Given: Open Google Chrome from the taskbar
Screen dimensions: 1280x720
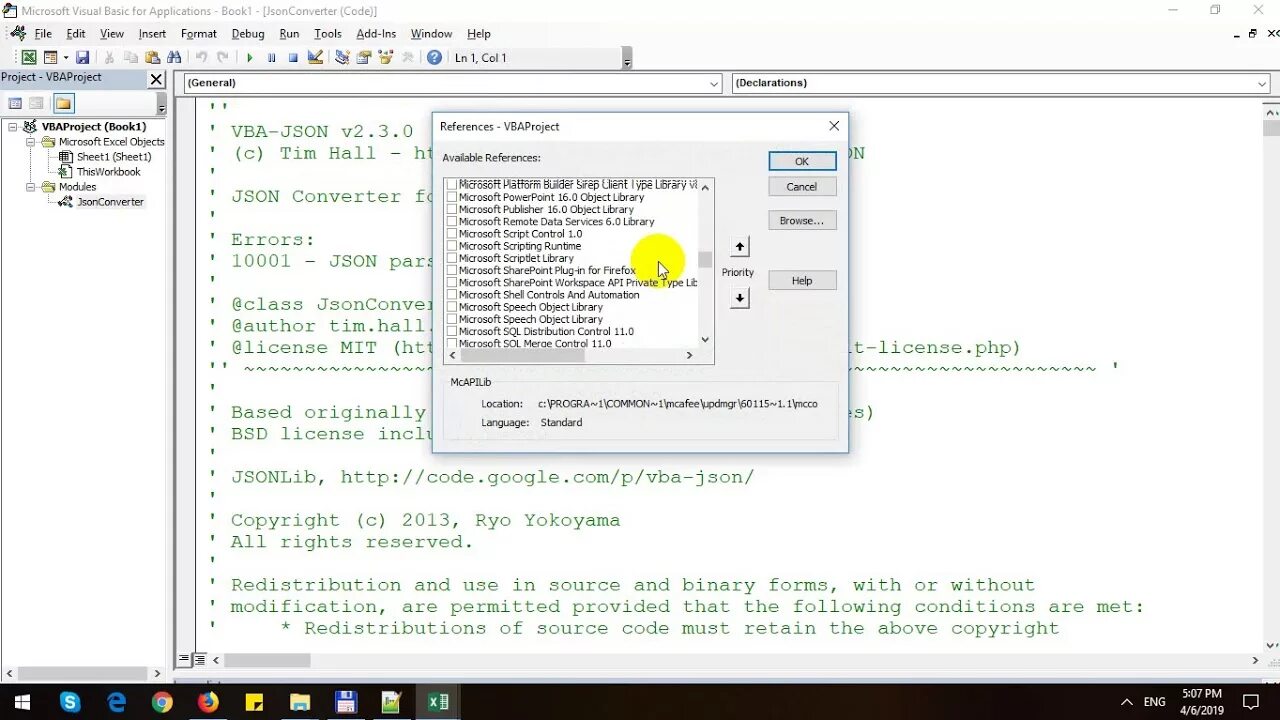Looking at the screenshot, I should [x=162, y=702].
